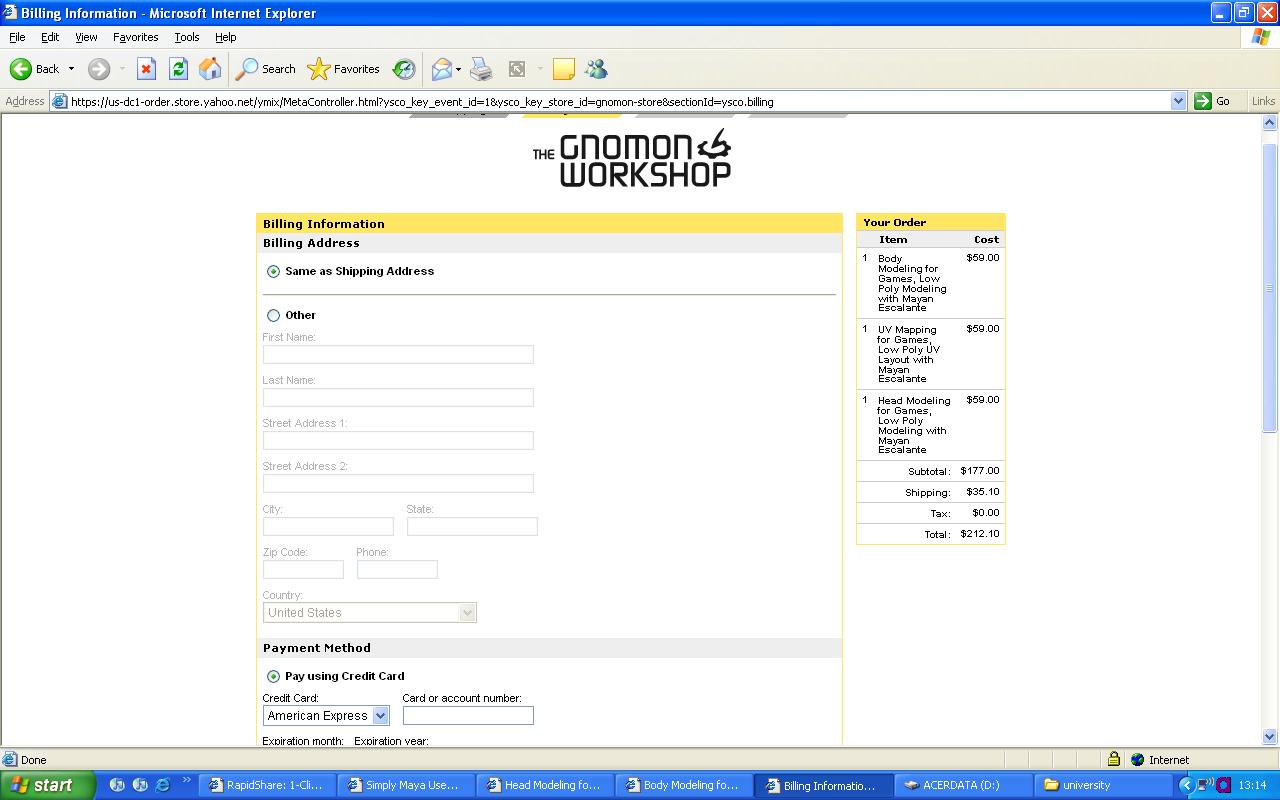
Task: Click the Total $212.10 amount
Action: tap(980, 534)
